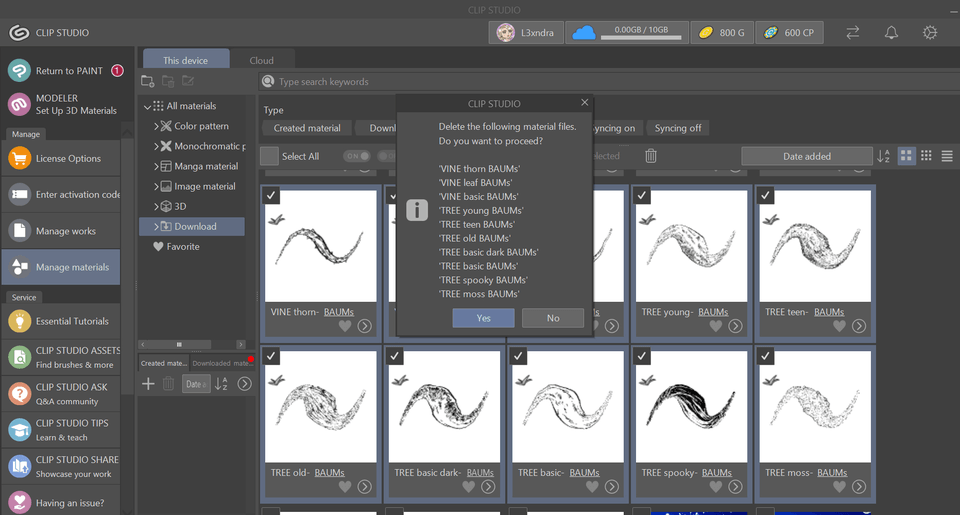Open L3xndra account profile
960x515 pixels.
[526, 32]
